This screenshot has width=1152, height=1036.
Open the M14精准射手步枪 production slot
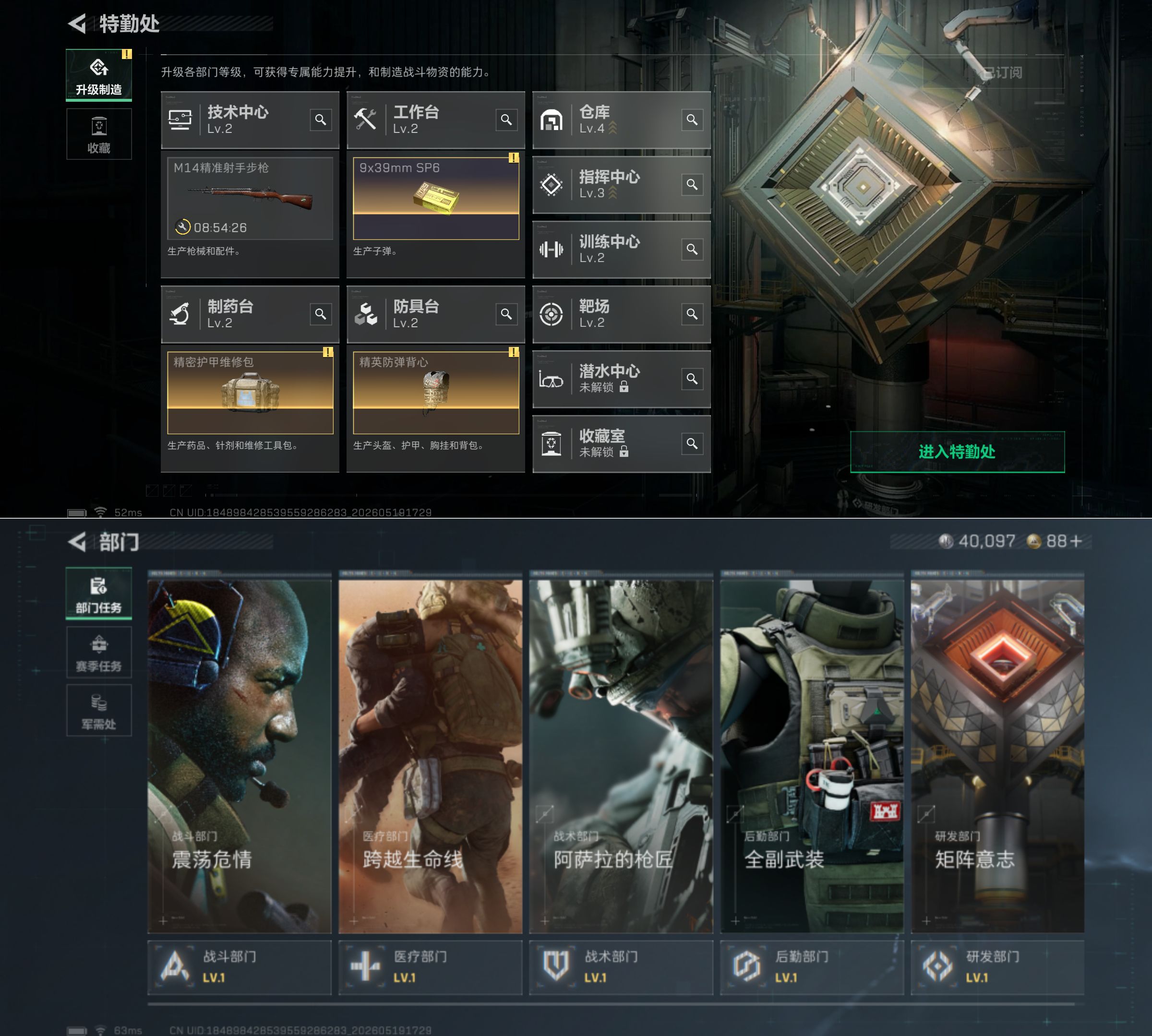pos(250,198)
